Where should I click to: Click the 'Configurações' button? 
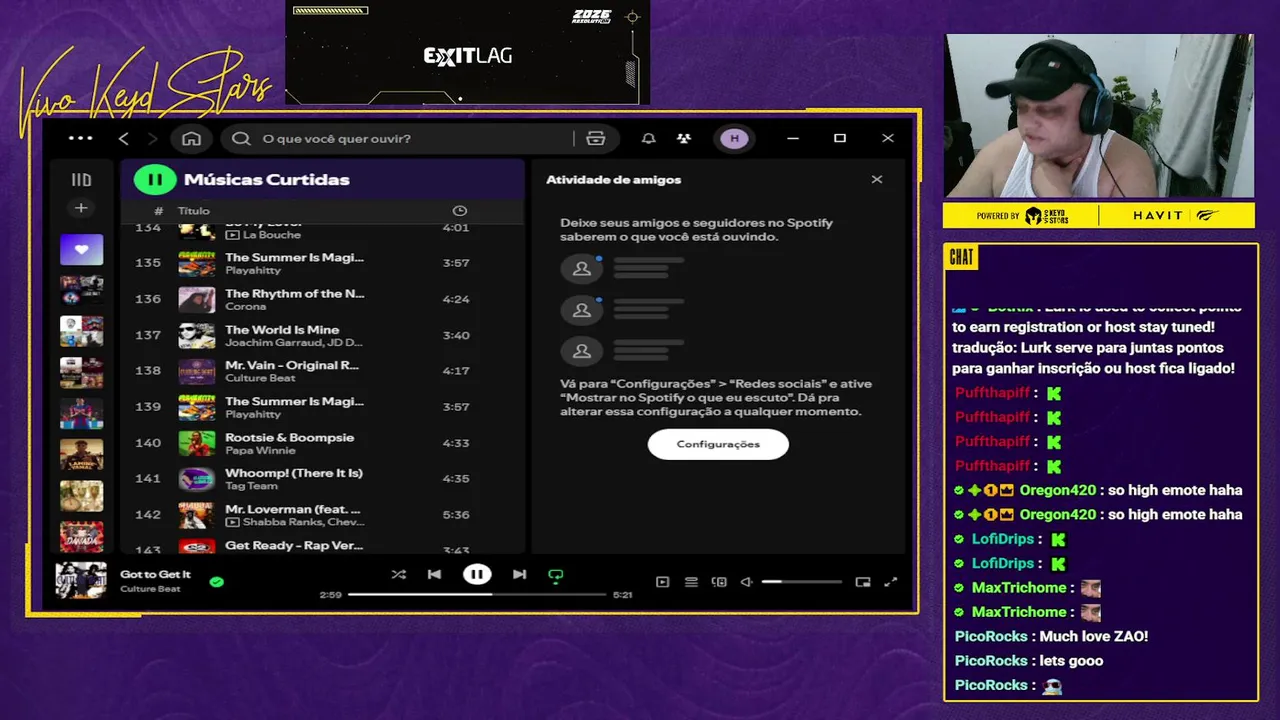(718, 444)
